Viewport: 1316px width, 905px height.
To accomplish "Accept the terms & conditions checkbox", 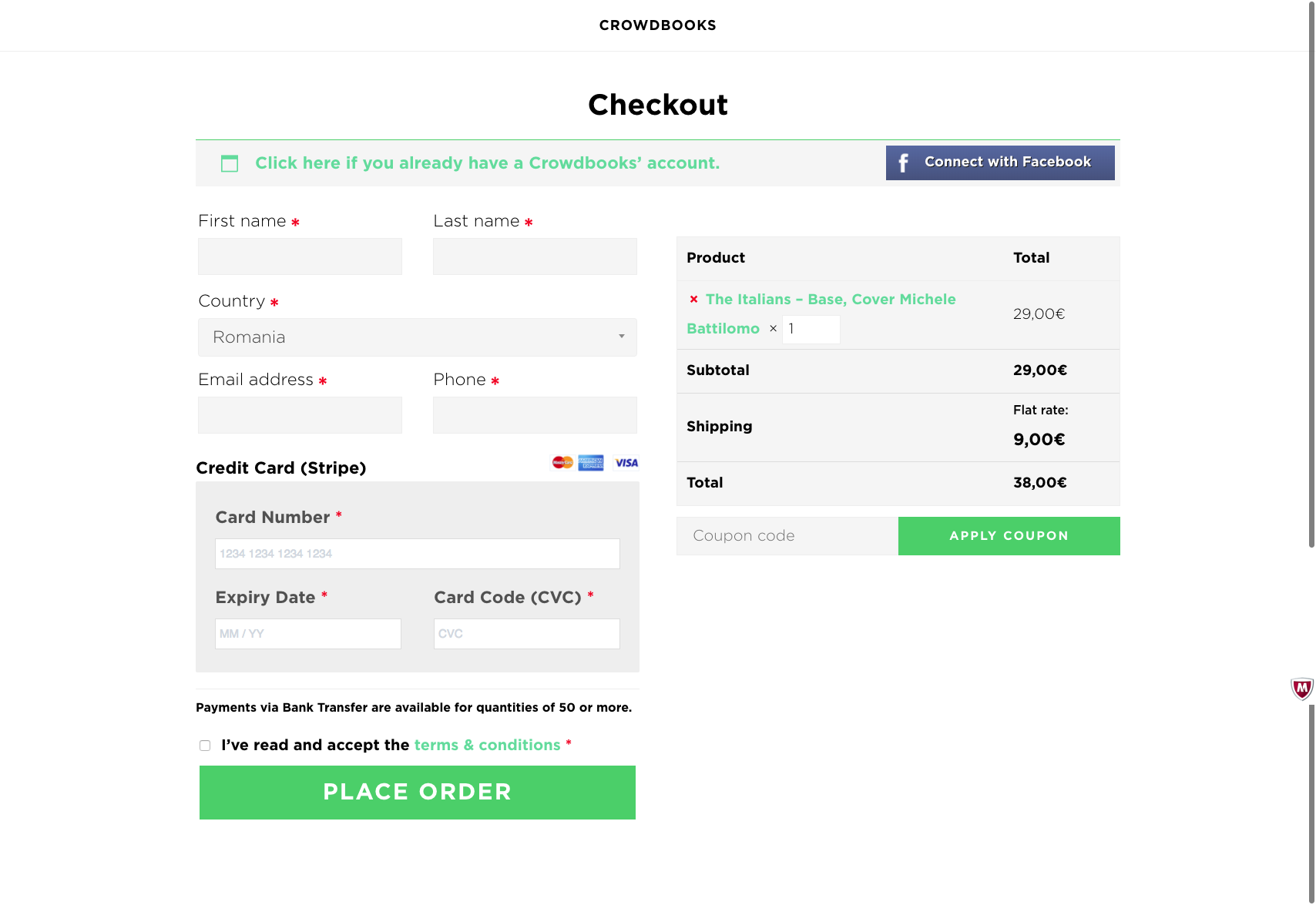I will pyautogui.click(x=205, y=746).
